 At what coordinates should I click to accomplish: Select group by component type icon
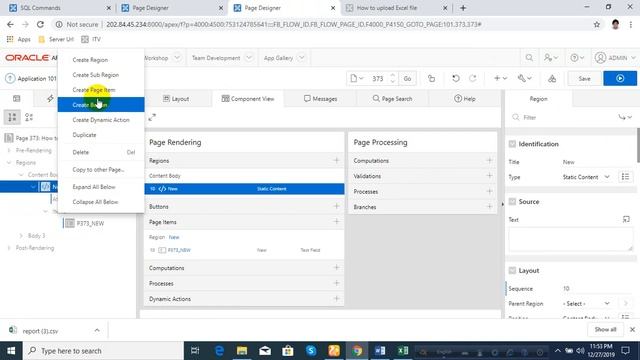[12, 117]
